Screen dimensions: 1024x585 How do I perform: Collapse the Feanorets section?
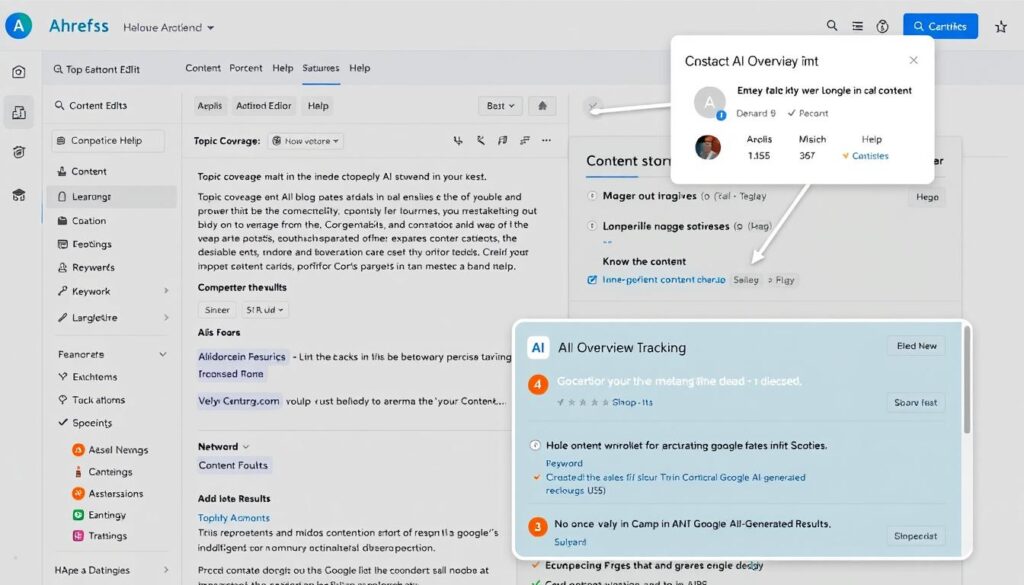point(163,354)
